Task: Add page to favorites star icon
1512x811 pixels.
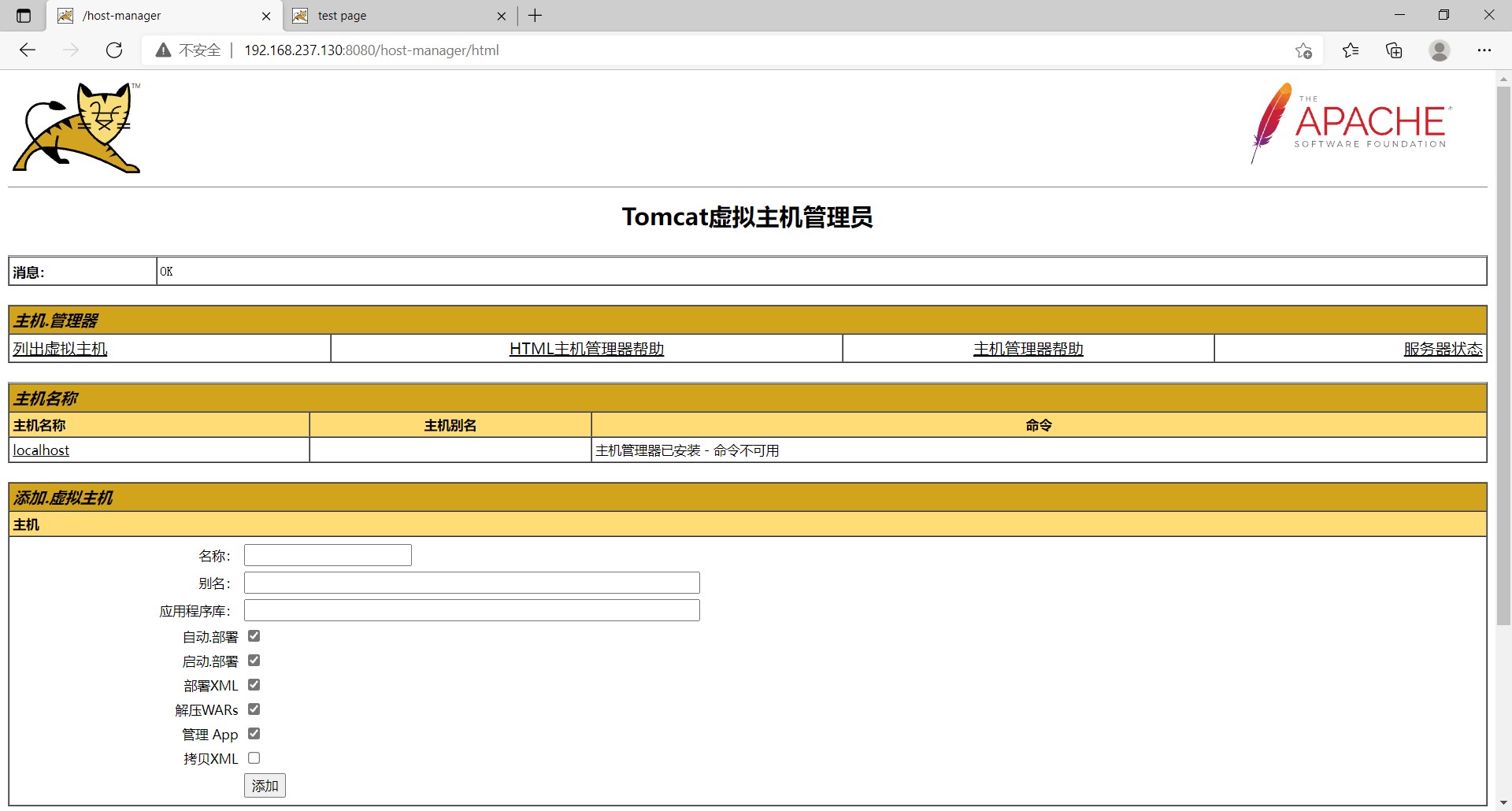Action: (x=1303, y=50)
